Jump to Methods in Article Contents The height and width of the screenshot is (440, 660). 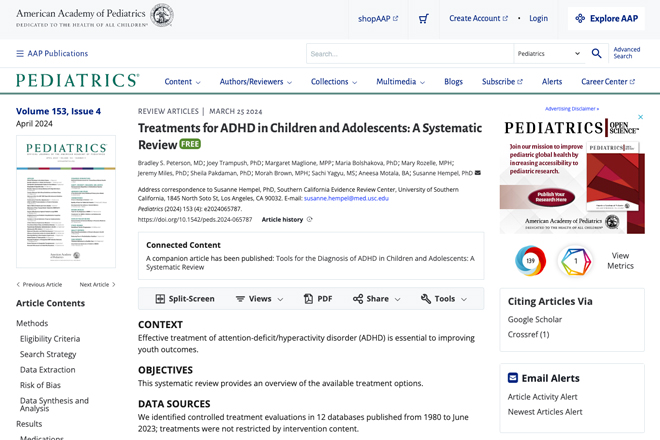(x=32, y=323)
